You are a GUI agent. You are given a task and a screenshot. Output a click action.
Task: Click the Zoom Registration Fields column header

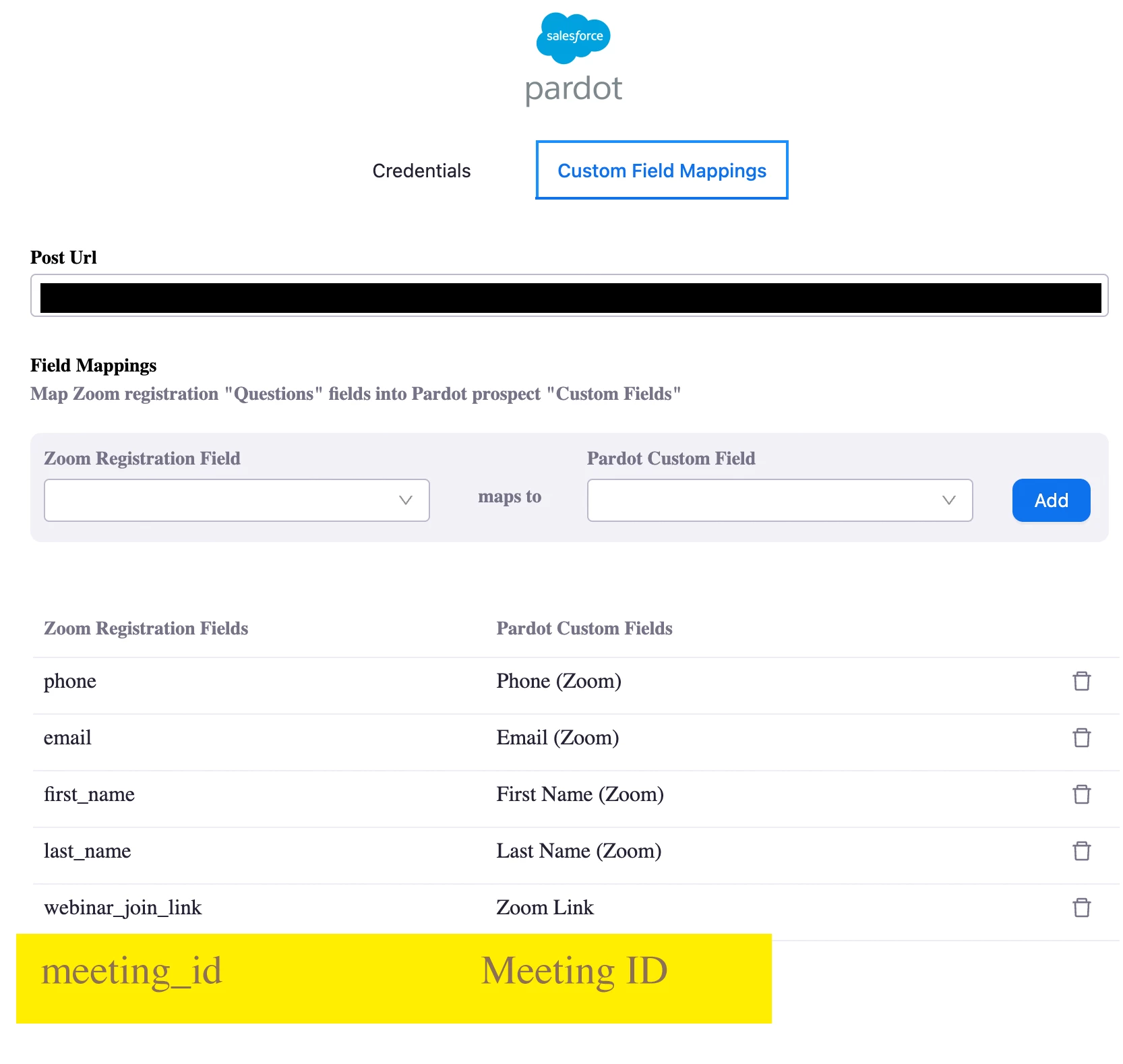point(146,628)
